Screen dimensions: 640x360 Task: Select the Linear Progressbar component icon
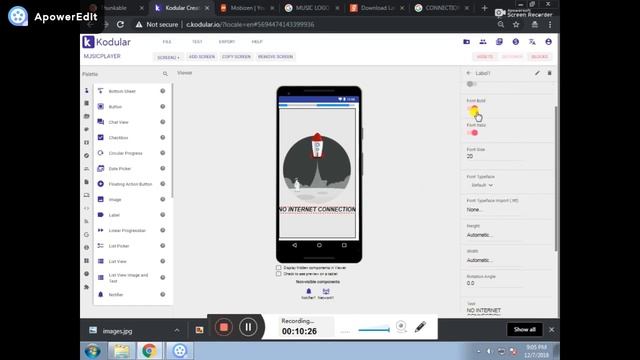[100, 230]
